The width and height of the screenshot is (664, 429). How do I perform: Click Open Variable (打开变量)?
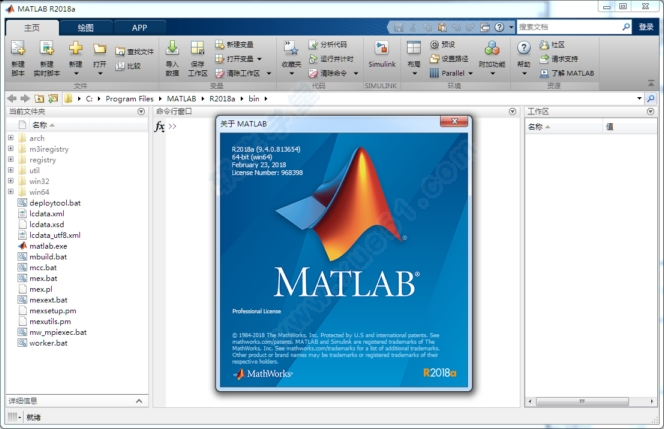point(234,59)
